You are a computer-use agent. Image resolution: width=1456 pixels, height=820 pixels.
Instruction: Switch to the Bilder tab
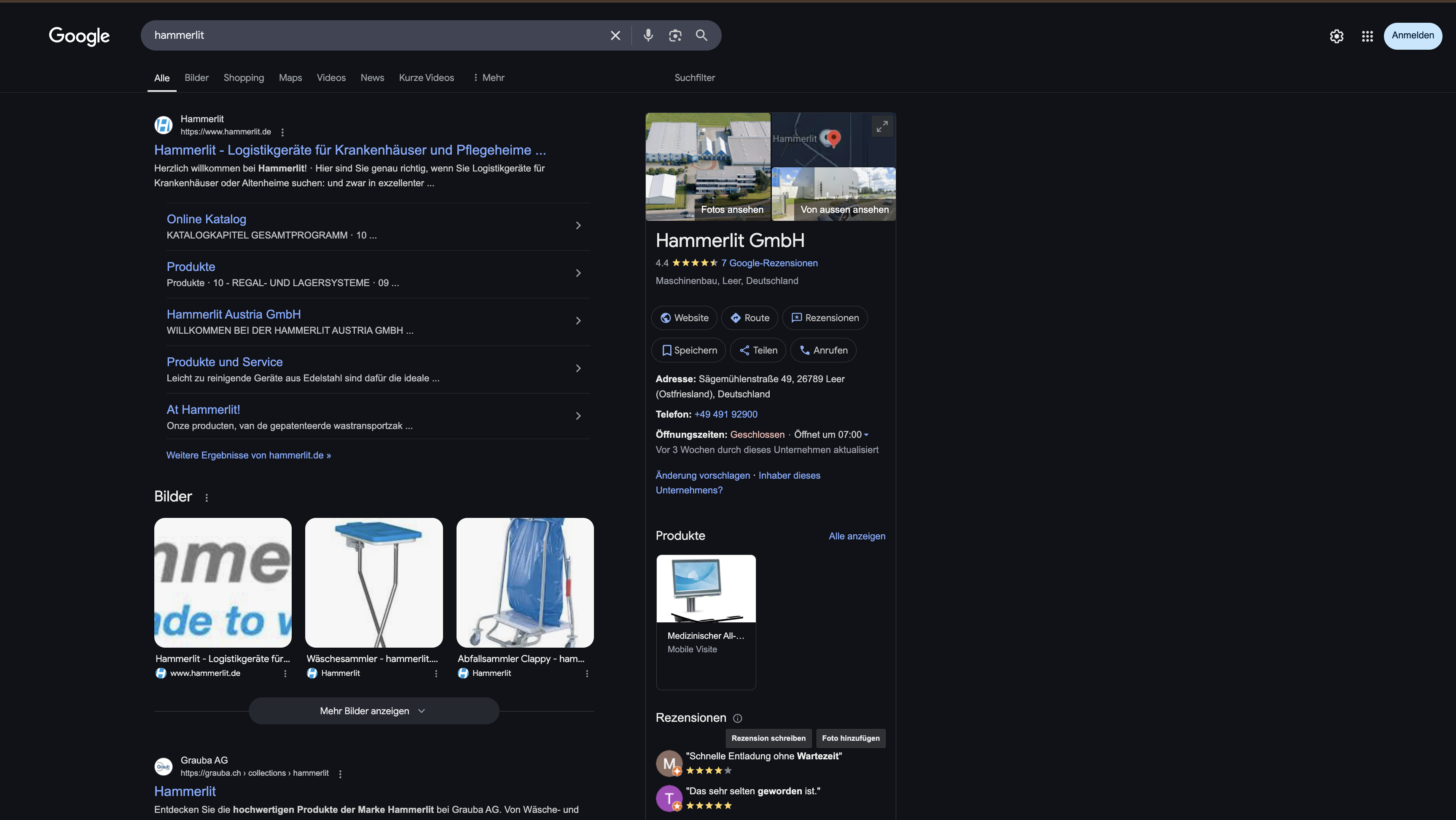tap(197, 78)
